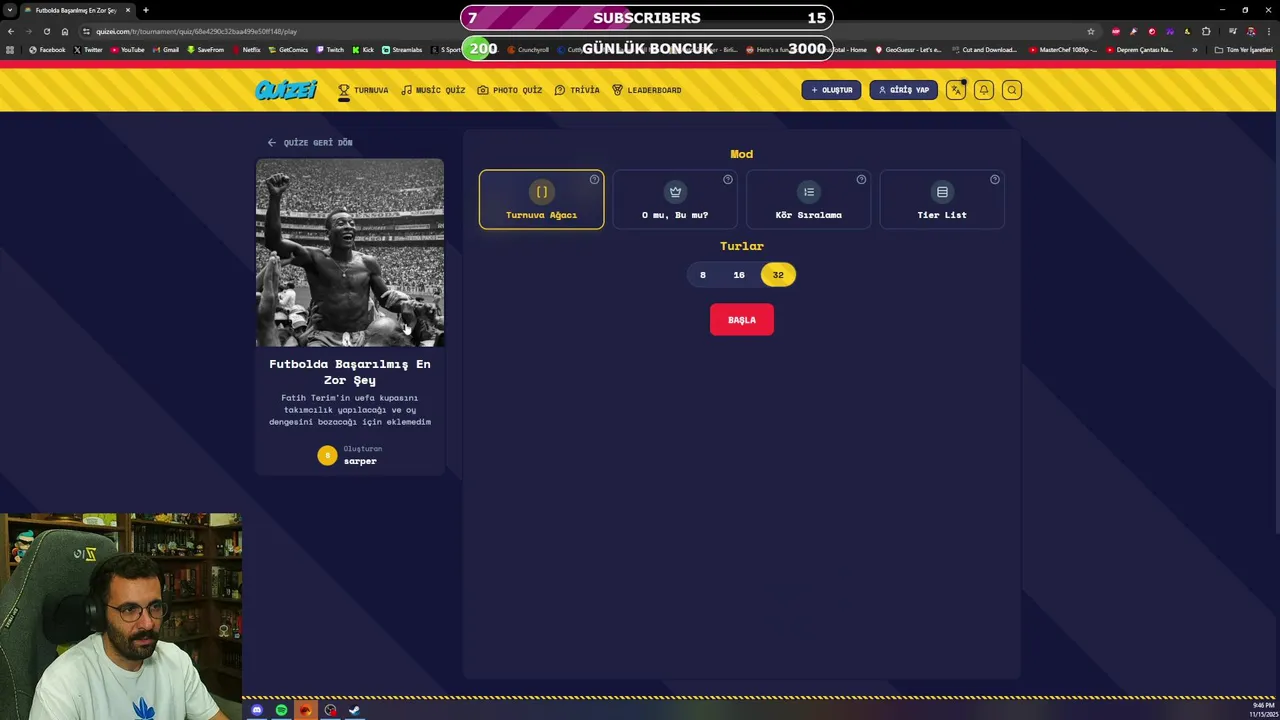Open Spotify from the taskbar
1280x720 pixels.
(x=281, y=710)
